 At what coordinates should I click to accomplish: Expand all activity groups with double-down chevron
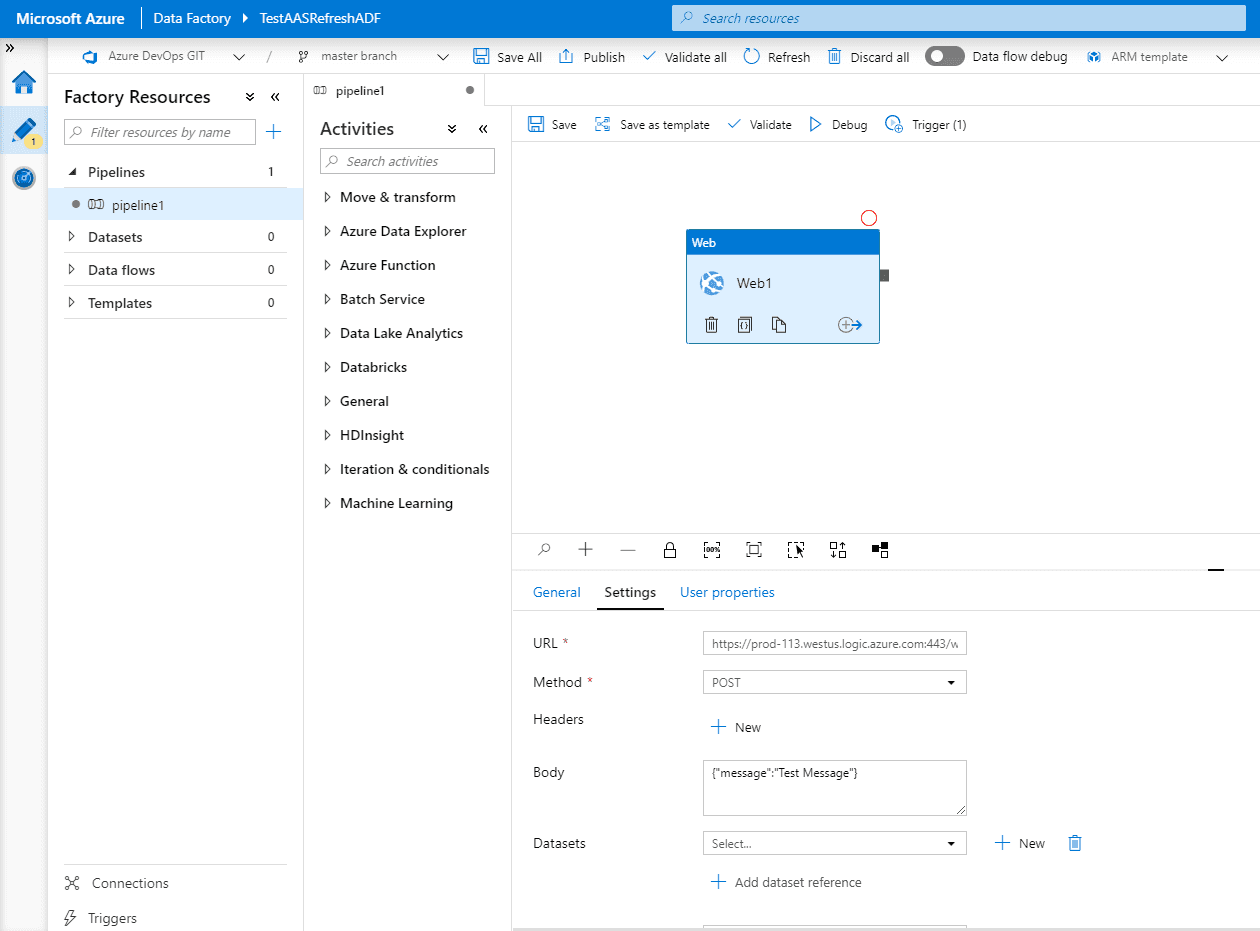452,129
